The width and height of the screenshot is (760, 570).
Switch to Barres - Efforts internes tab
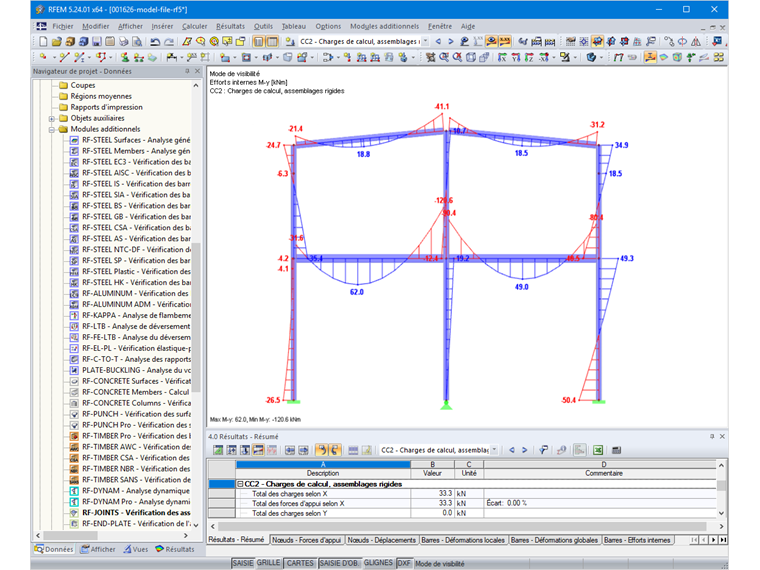point(637,540)
